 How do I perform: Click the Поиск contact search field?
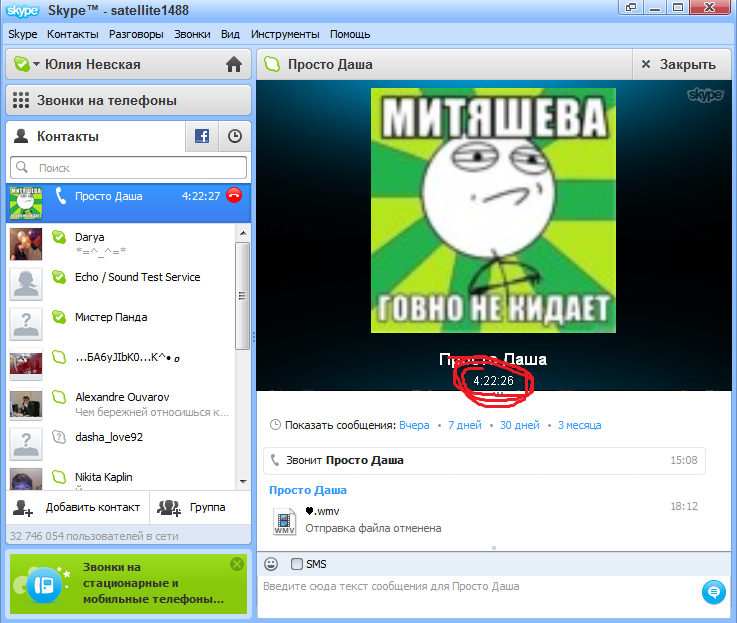(128, 167)
